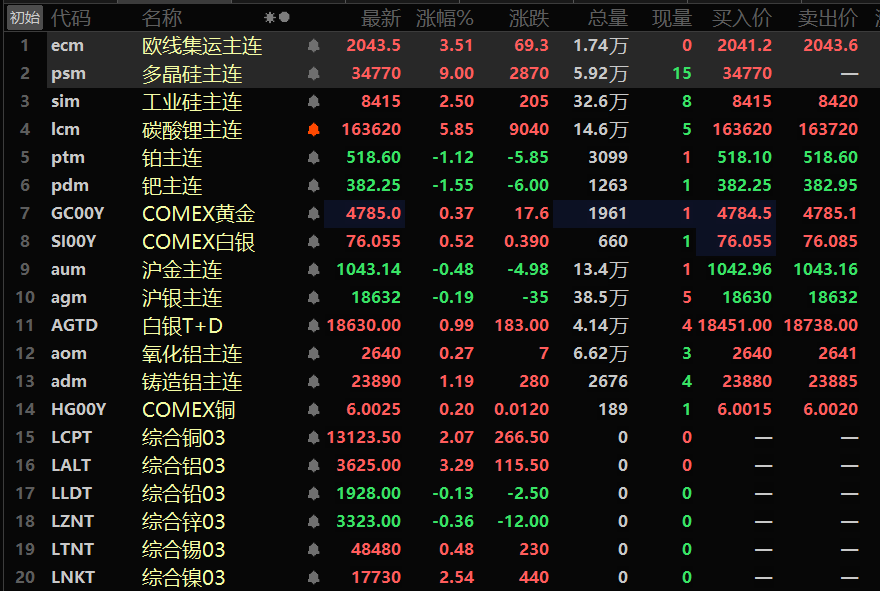
Task: Click the sun and dot icon in the header
Action: point(277,18)
